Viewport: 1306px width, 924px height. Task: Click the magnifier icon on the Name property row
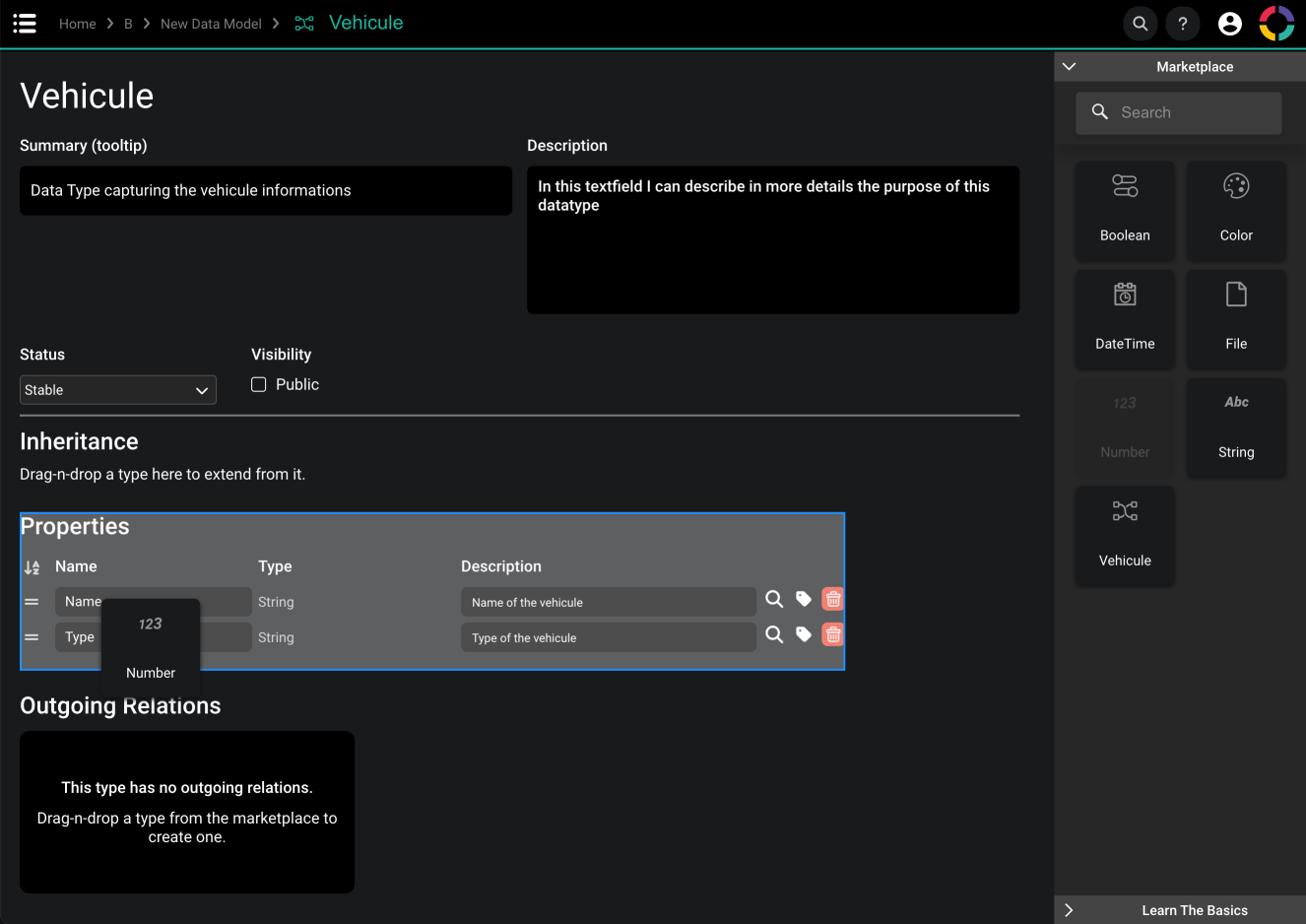[774, 599]
